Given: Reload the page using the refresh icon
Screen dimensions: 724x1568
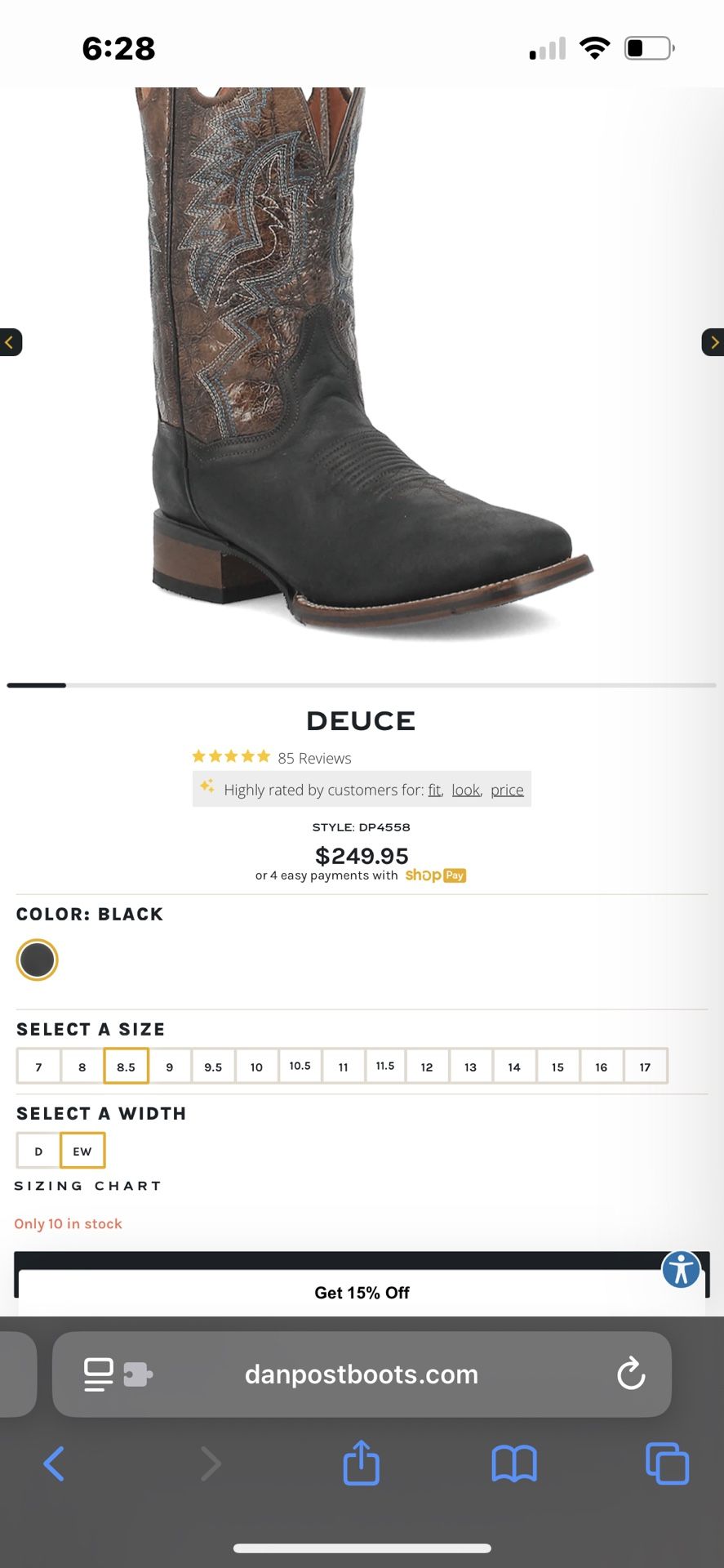Looking at the screenshot, I should pyautogui.click(x=630, y=1374).
